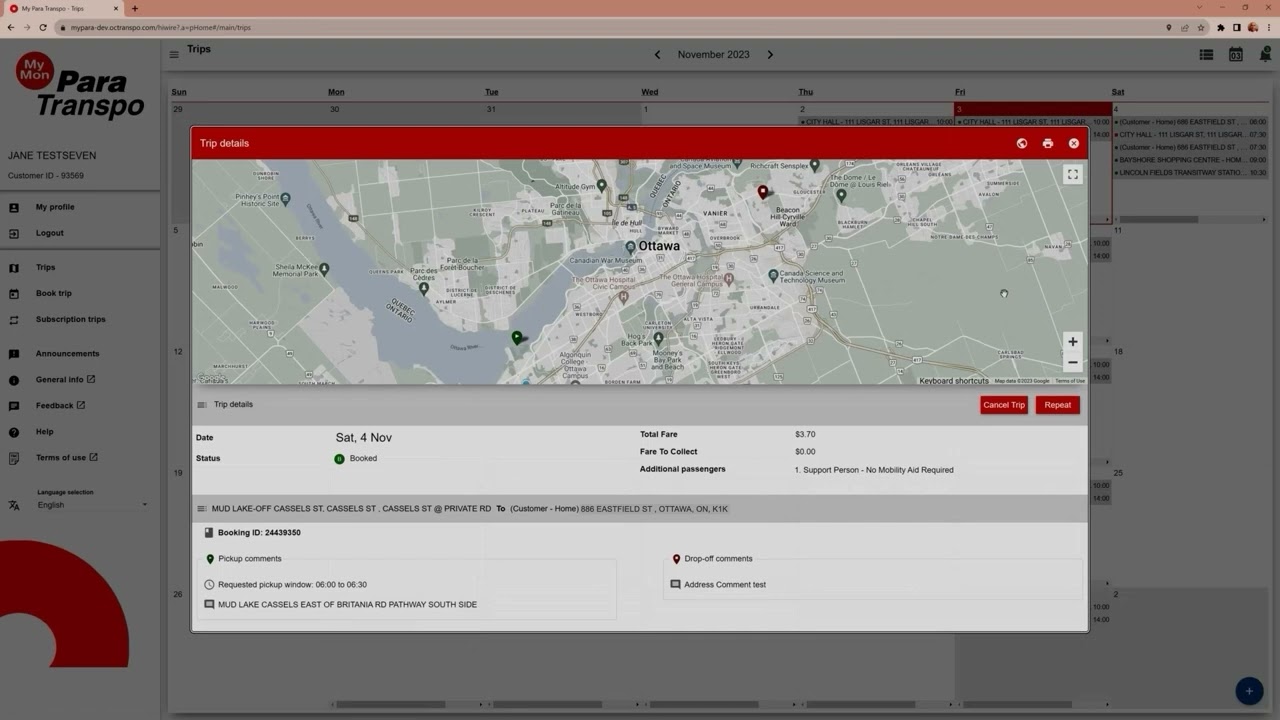Screen dimensions: 1280x720
Task: Open Book trip in sidebar
Action: [54, 293]
